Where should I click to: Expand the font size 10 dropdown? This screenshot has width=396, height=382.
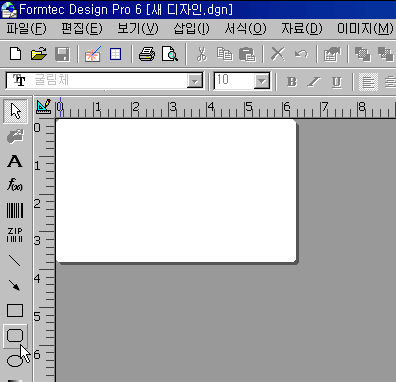pyautogui.click(x=262, y=81)
